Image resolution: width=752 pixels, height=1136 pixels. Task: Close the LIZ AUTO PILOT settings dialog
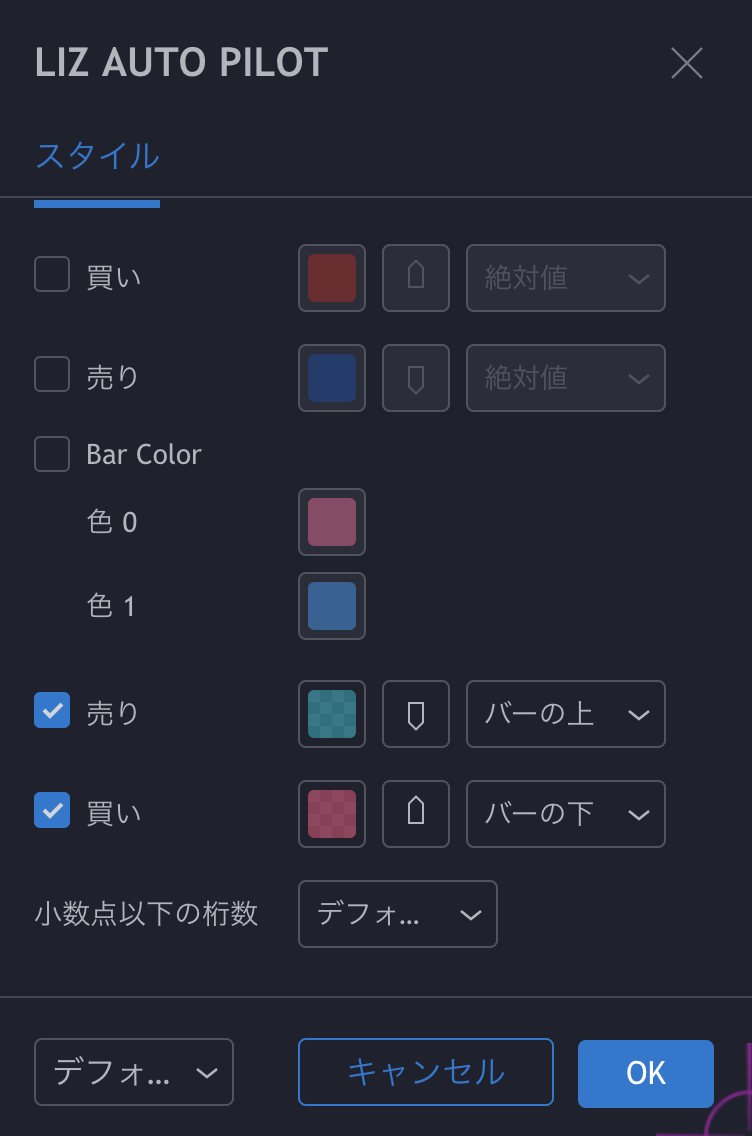pos(687,63)
